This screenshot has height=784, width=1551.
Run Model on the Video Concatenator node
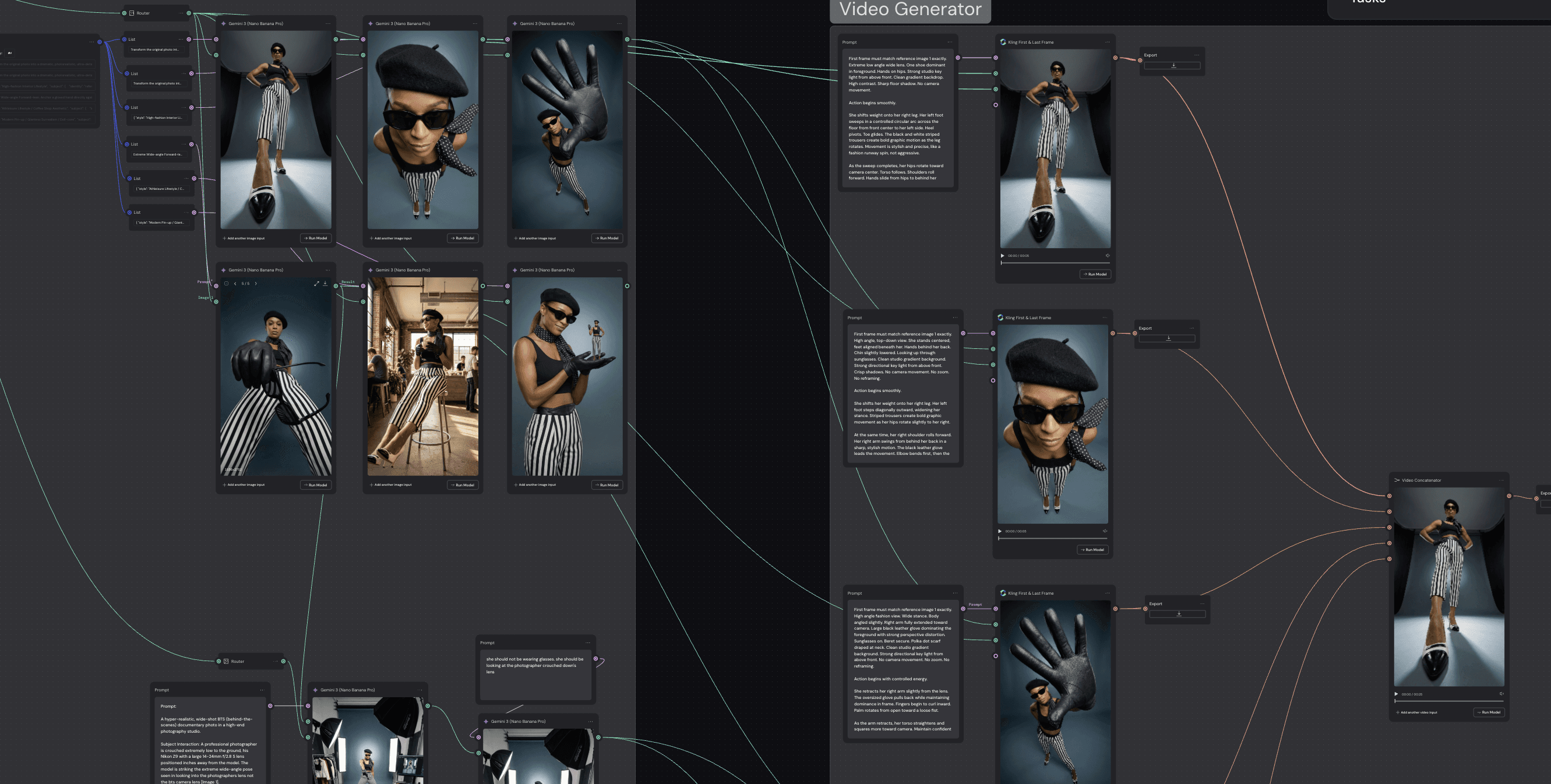[1489, 712]
